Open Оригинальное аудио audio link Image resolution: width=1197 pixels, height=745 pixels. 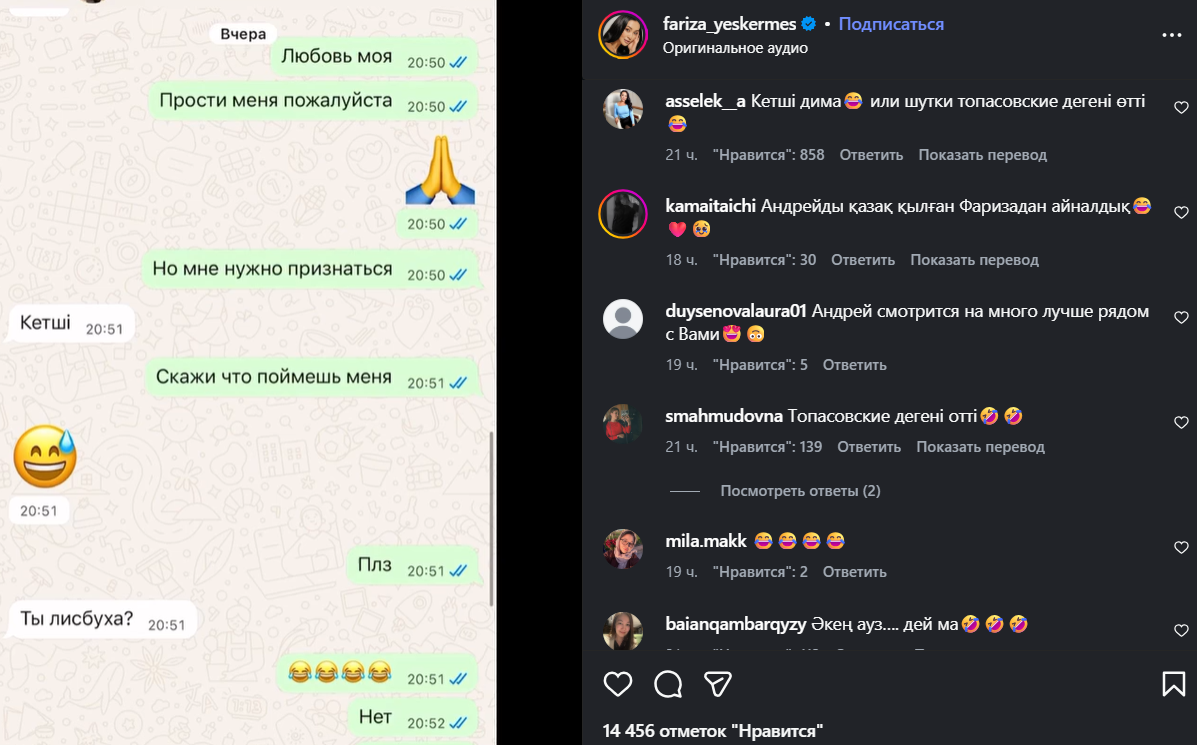tap(735, 48)
